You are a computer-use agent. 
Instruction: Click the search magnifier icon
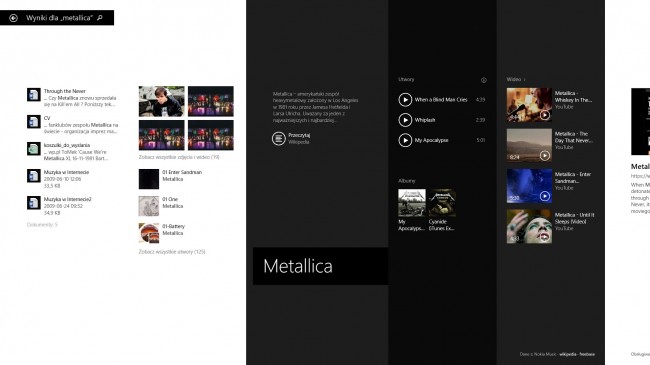pyautogui.click(x=100, y=18)
